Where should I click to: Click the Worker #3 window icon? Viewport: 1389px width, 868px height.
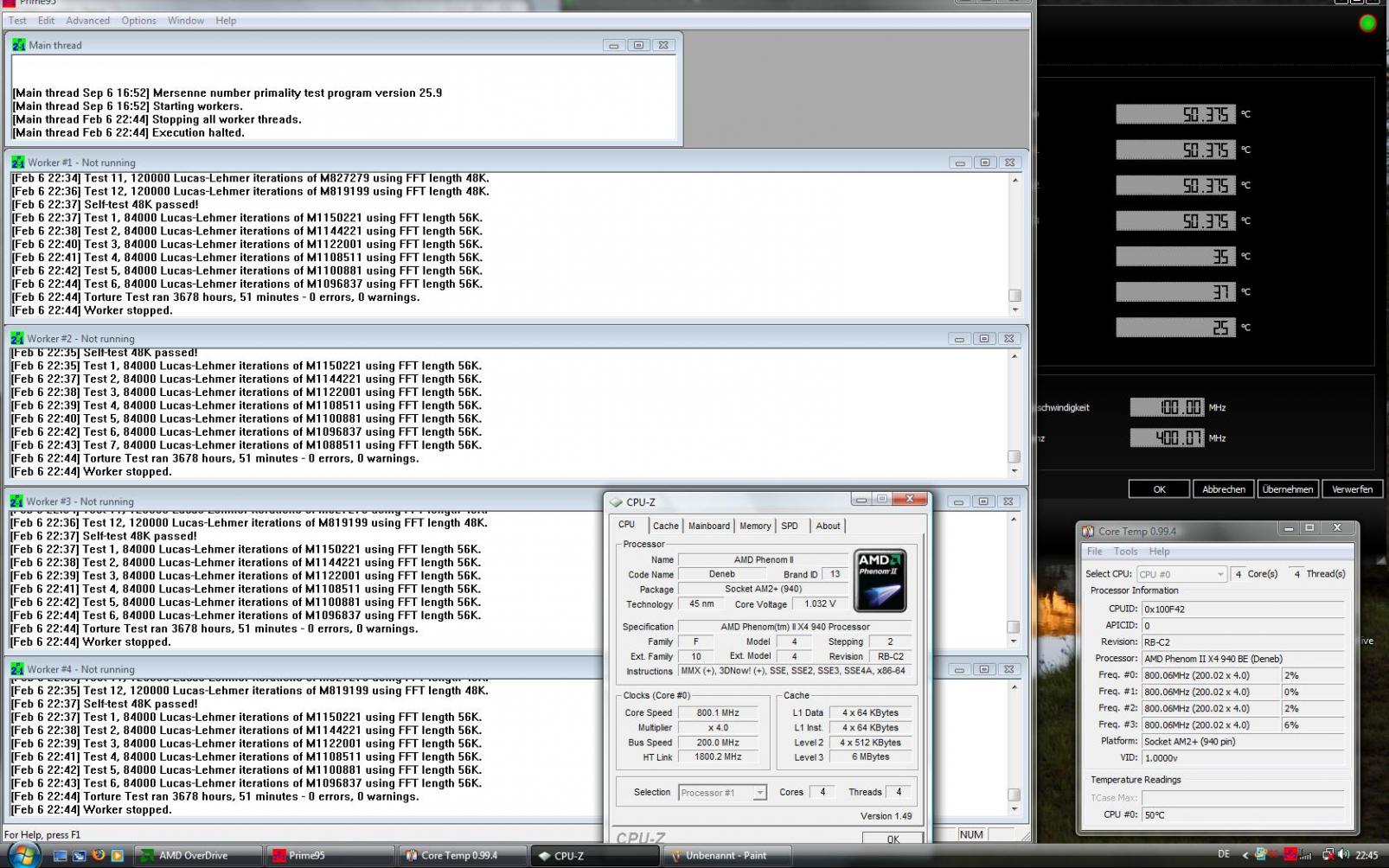pyautogui.click(x=17, y=501)
